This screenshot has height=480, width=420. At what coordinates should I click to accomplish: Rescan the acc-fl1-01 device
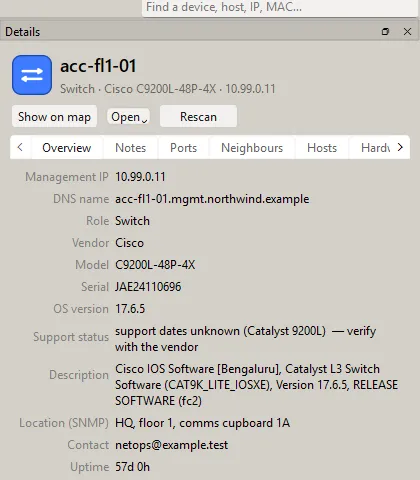(198, 116)
